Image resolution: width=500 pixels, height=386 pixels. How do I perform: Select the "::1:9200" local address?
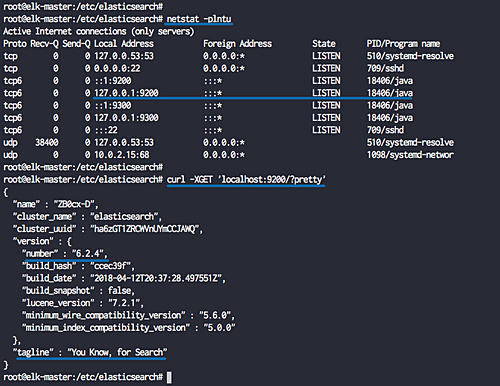113,81
